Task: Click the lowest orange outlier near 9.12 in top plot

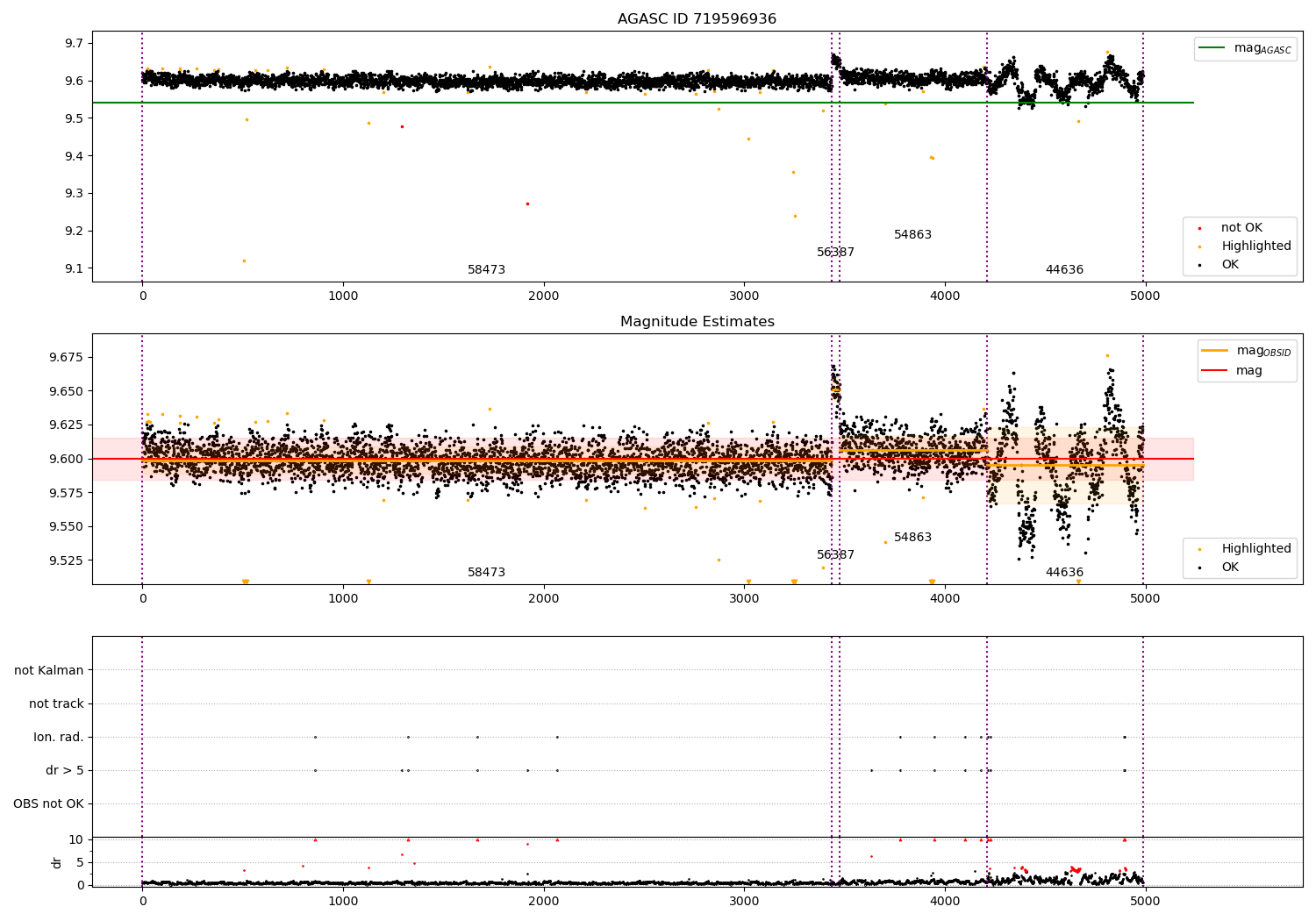Action: tap(244, 261)
